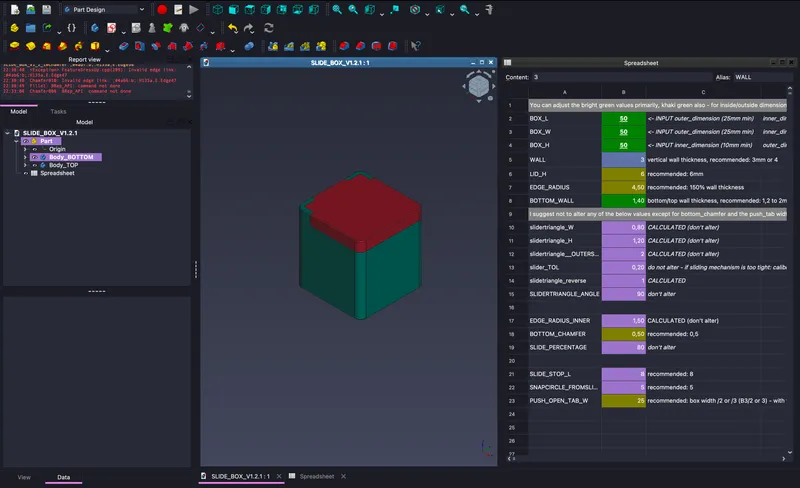
Task: Open subtractive primitive dropdown arrow
Action: 233,50
